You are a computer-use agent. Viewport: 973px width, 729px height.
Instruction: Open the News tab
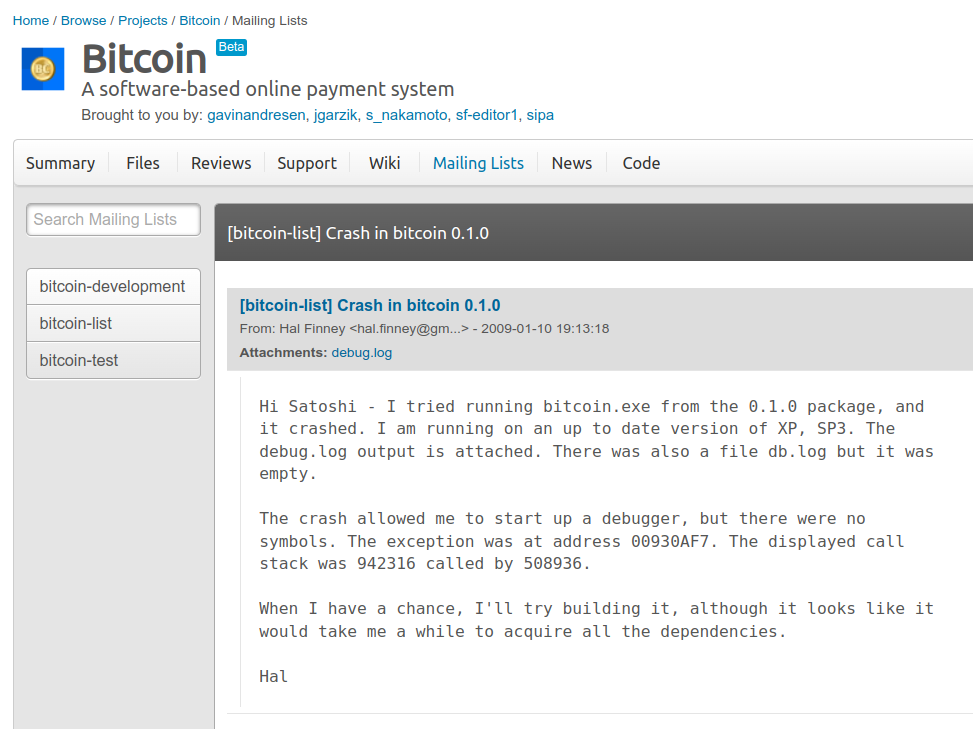coord(572,163)
